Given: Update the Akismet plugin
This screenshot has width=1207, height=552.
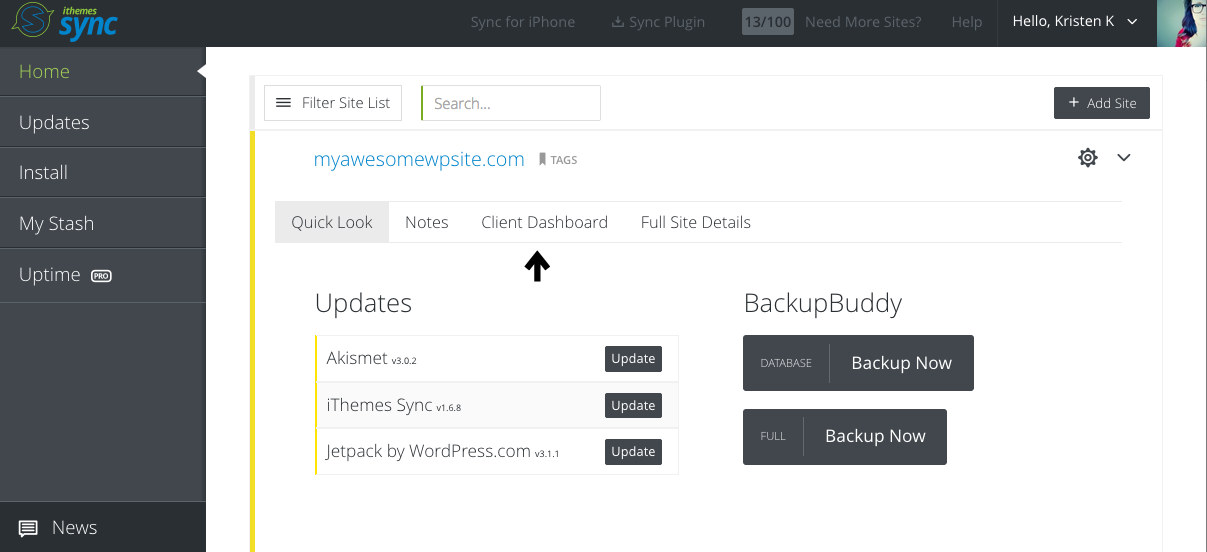Looking at the screenshot, I should [x=633, y=359].
